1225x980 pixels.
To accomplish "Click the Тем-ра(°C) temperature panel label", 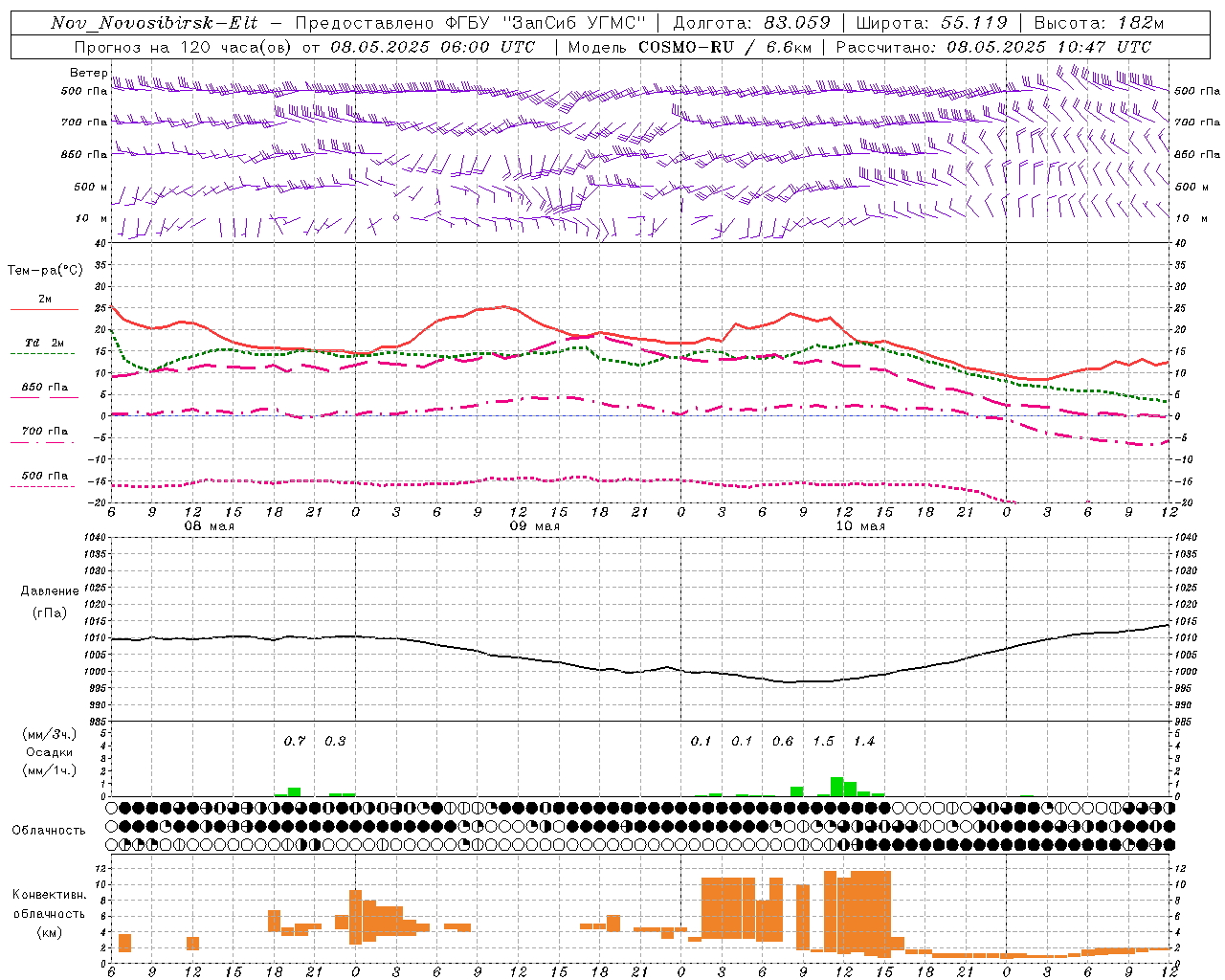I will 45,271.
